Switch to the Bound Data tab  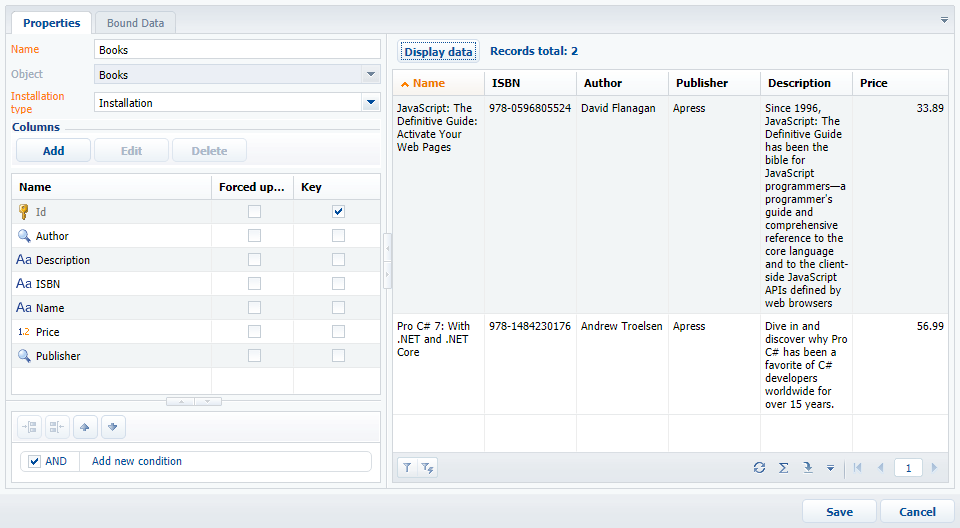(x=136, y=22)
